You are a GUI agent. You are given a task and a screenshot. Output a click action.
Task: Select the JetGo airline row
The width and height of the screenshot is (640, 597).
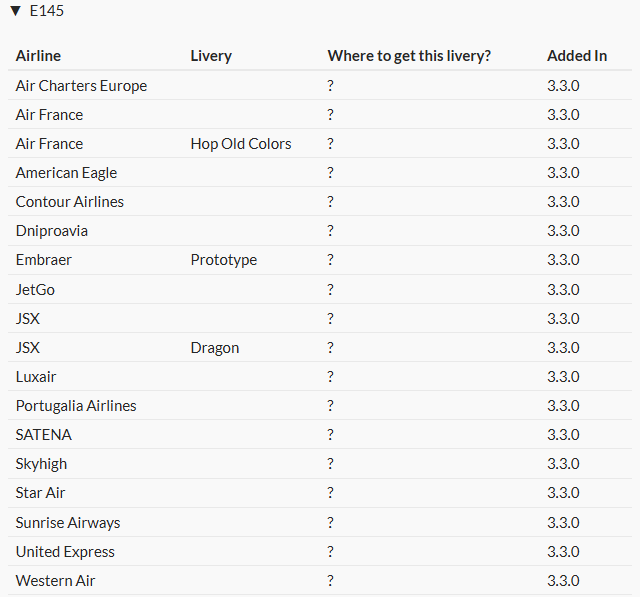tap(37, 290)
